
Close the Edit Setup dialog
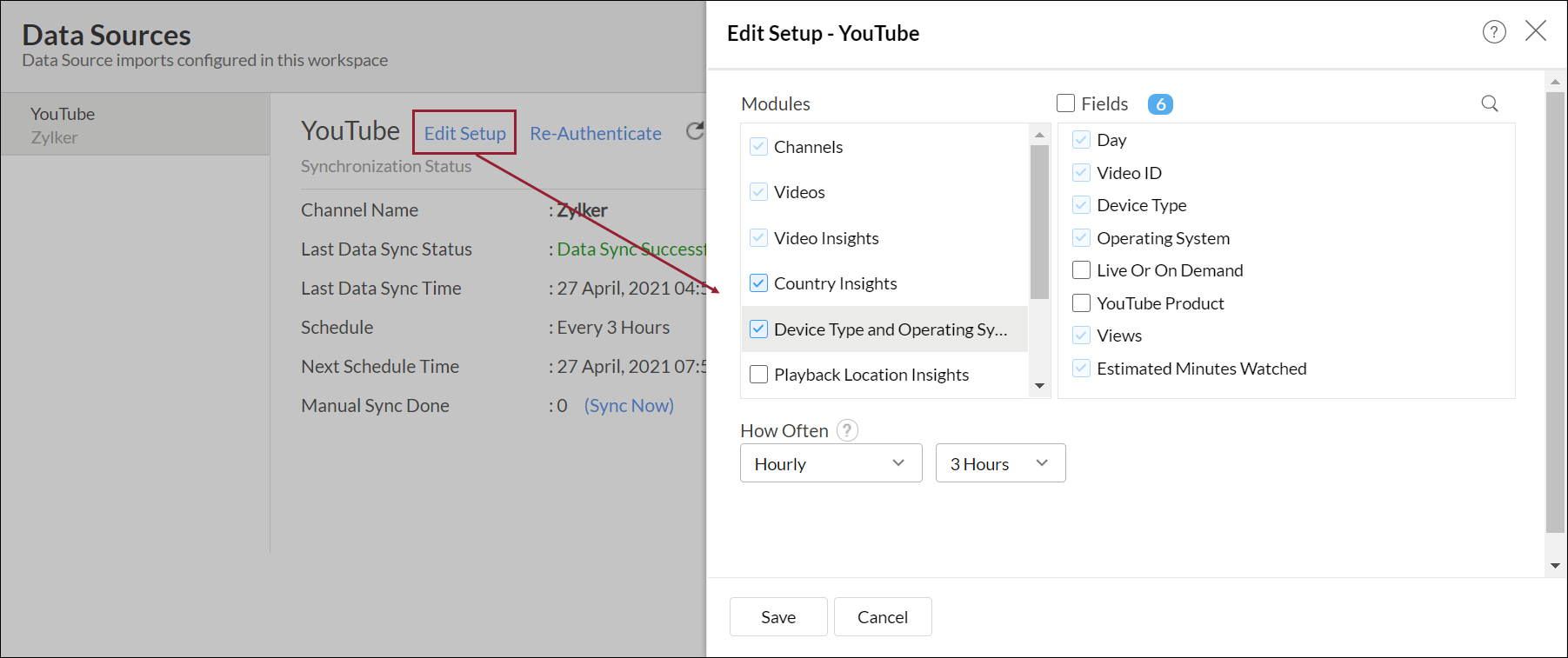click(x=1536, y=31)
